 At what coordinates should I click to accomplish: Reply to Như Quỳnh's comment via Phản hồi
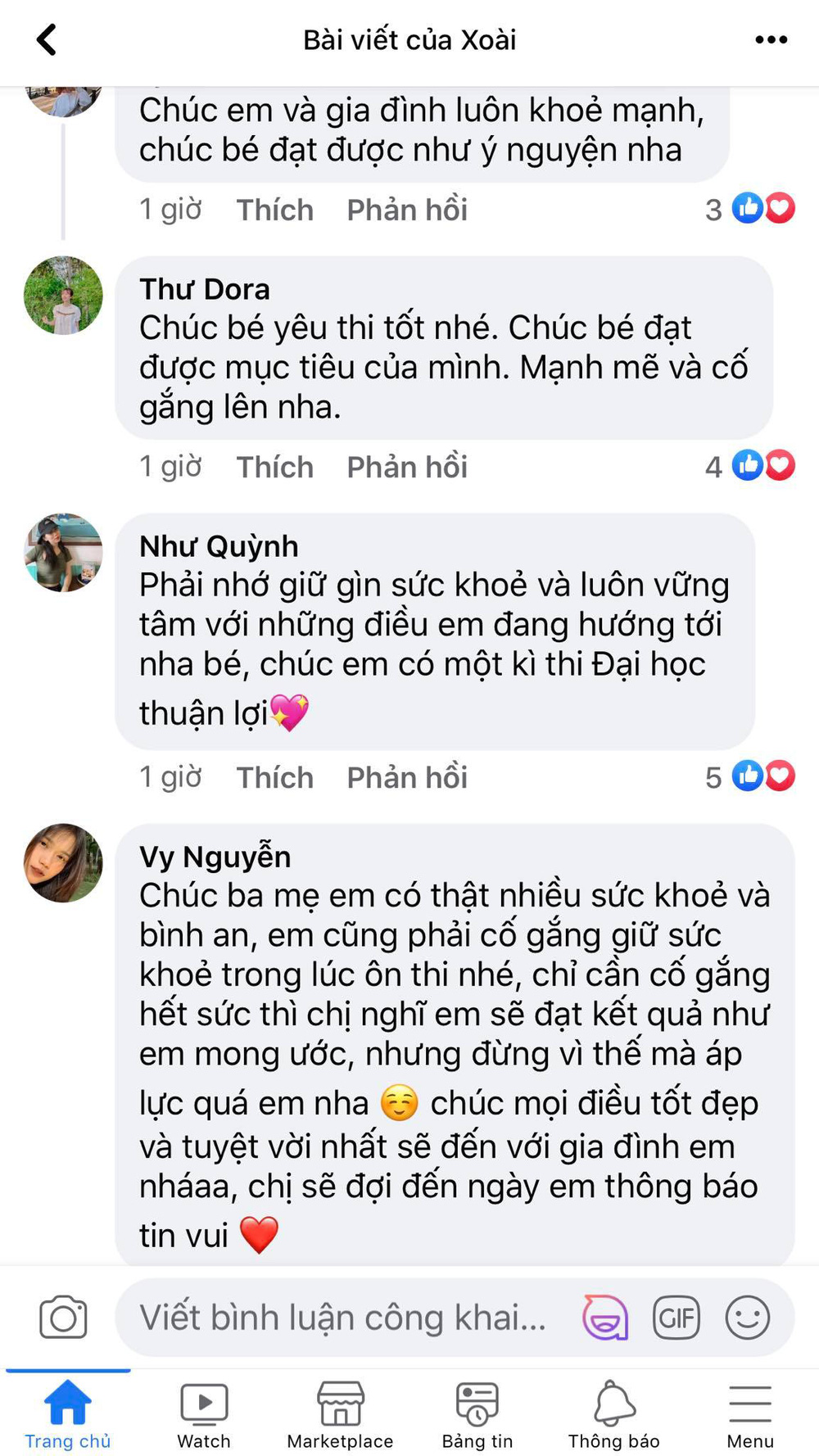407,777
